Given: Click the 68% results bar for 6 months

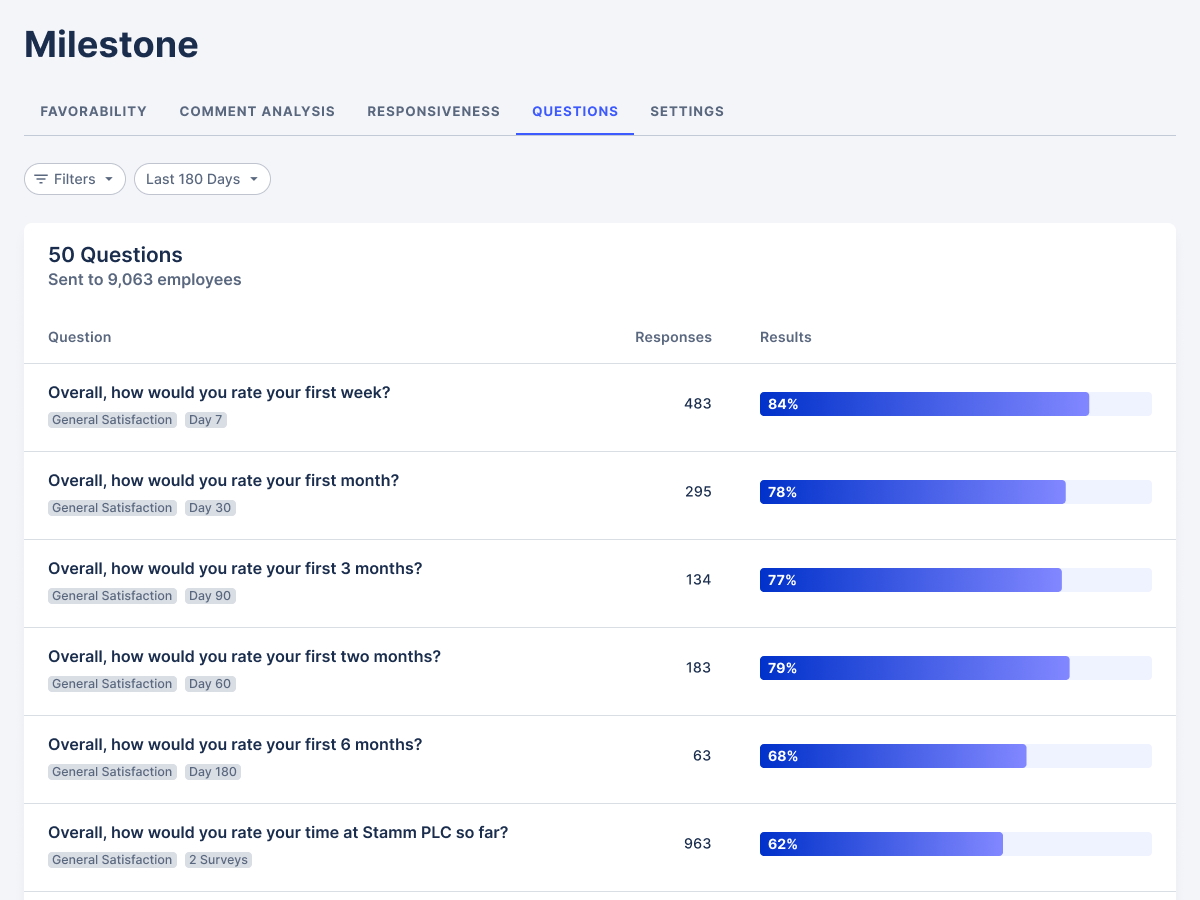Looking at the screenshot, I should tap(893, 756).
